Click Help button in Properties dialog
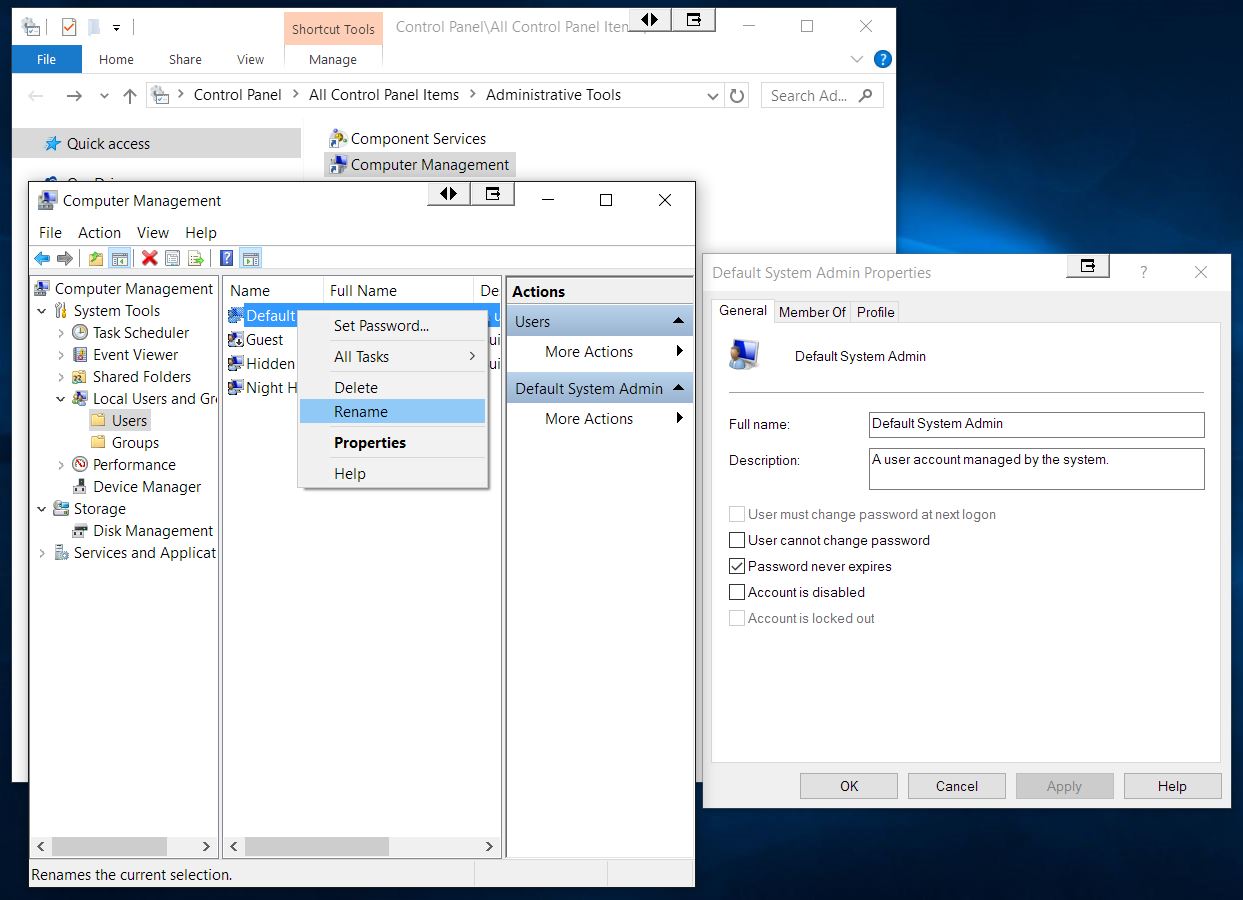1243x900 pixels. 1172,786
